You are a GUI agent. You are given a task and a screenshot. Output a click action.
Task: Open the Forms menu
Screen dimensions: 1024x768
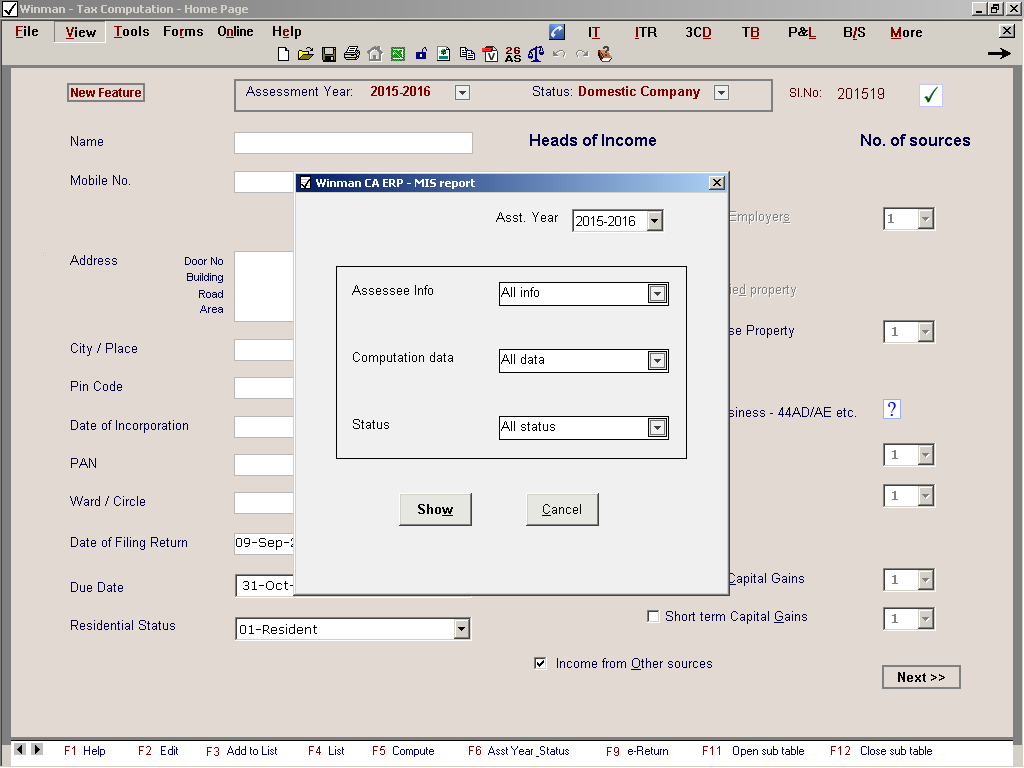[x=183, y=32]
